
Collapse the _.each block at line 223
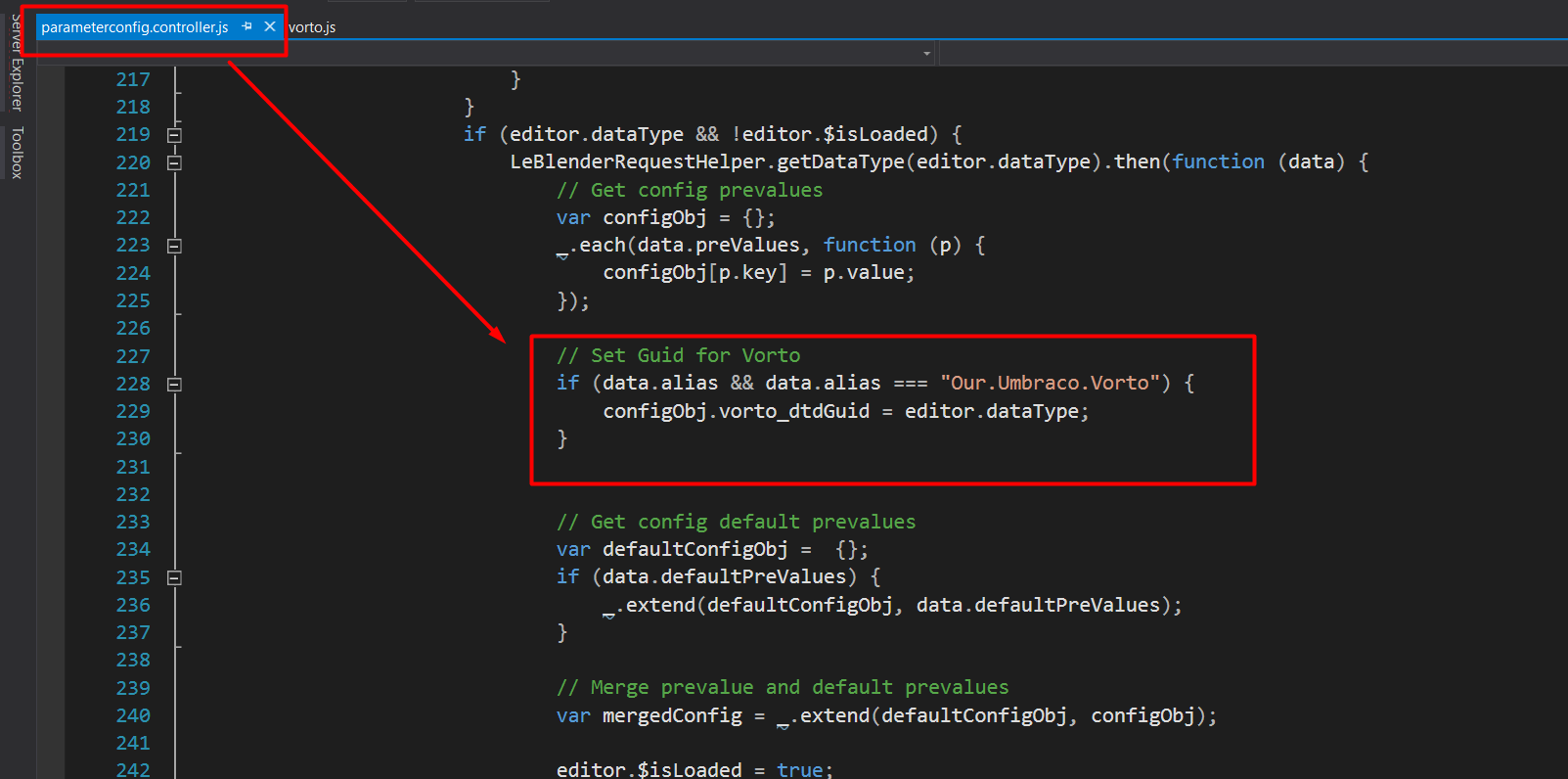(174, 246)
